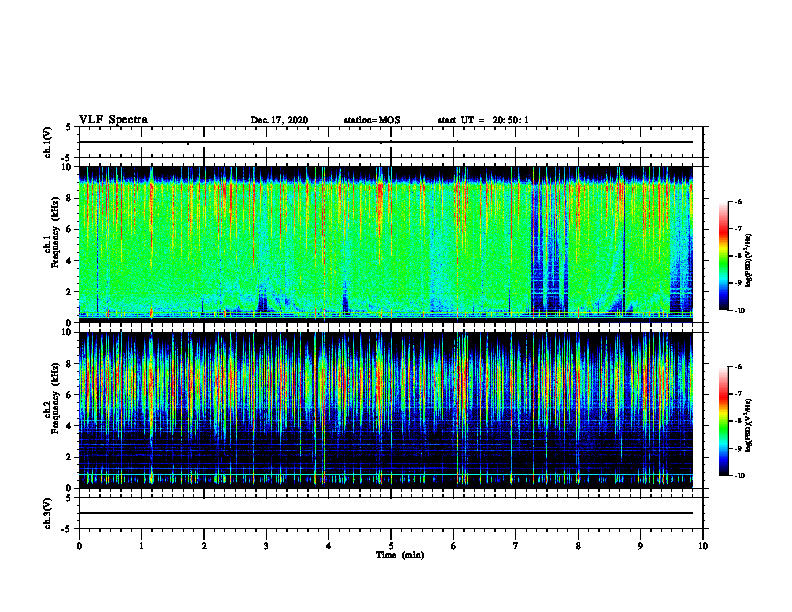The height and width of the screenshot is (612, 792).
Task: Click the "8" kHz tick on ch.2 axis
Action: [70, 364]
